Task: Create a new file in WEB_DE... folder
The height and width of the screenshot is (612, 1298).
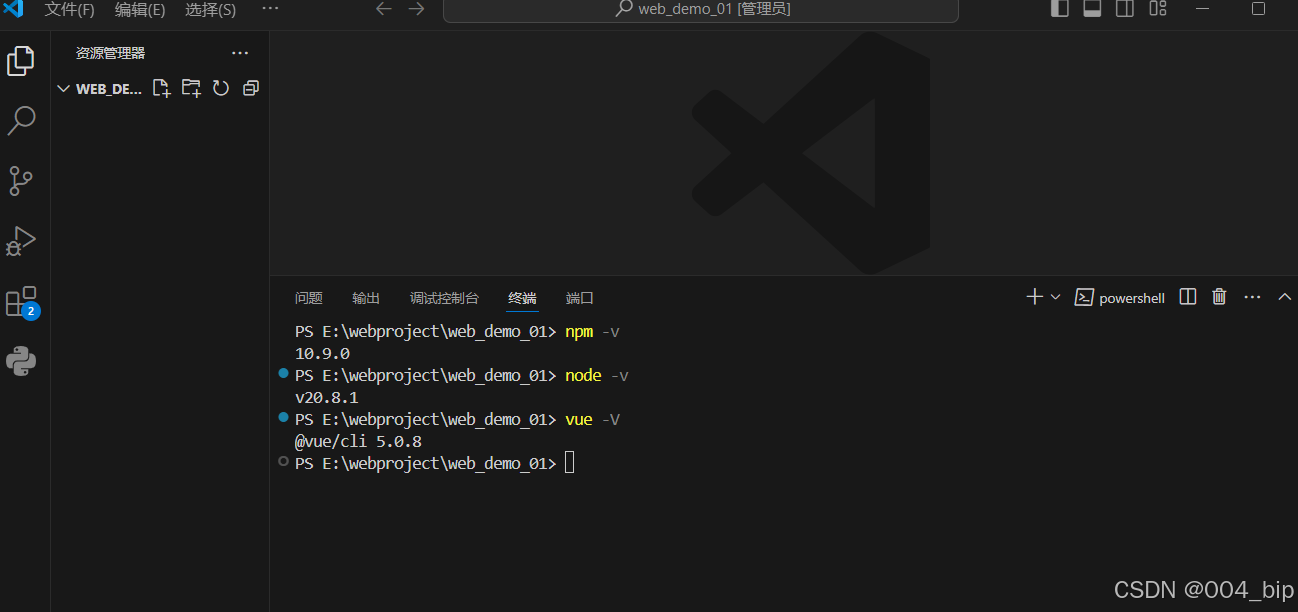Action: point(161,88)
